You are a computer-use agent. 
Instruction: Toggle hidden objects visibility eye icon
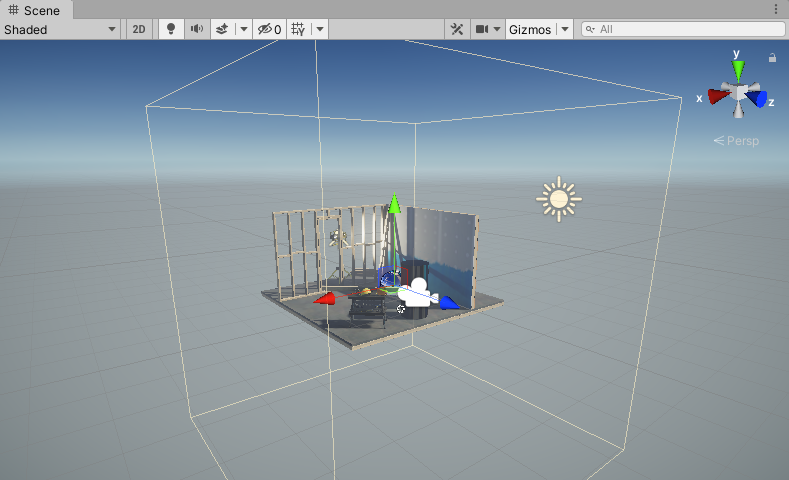click(x=269, y=30)
